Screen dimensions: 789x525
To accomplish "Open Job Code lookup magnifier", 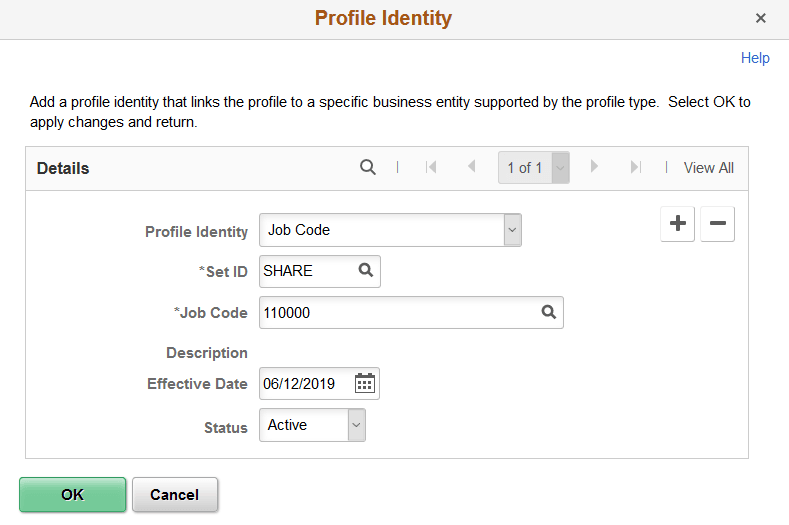I will coord(549,312).
